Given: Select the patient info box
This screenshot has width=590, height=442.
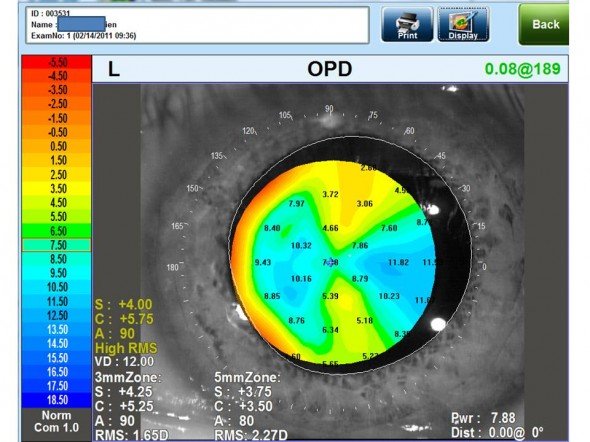Looking at the screenshot, I should pos(198,25).
